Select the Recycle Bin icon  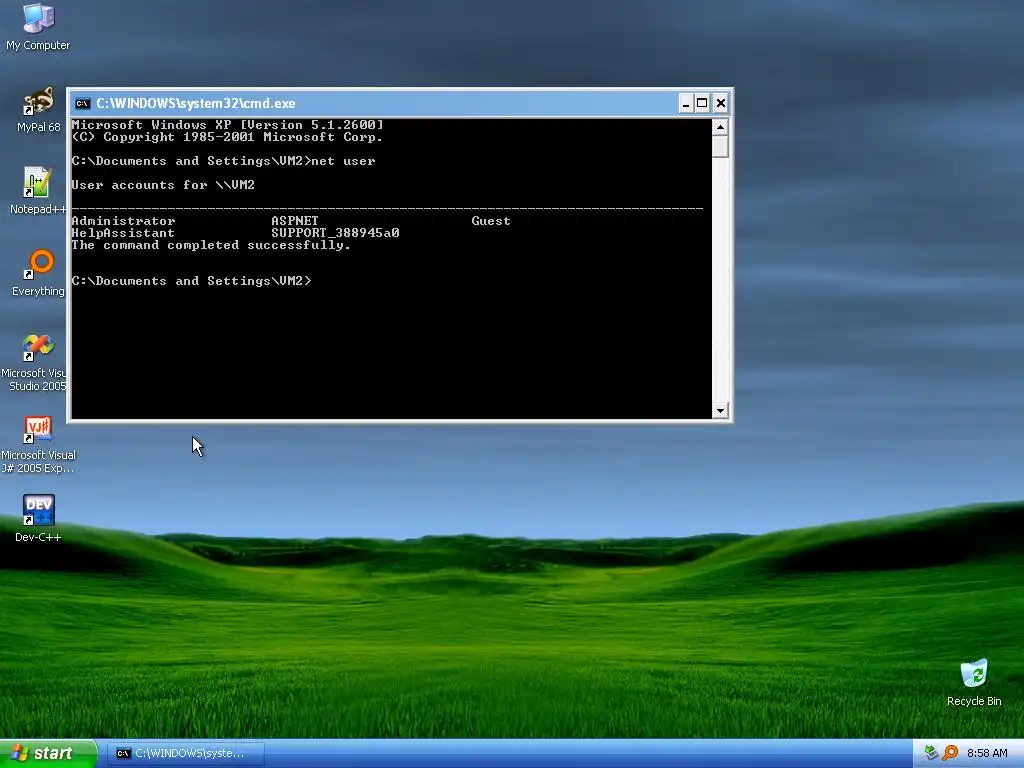click(974, 682)
